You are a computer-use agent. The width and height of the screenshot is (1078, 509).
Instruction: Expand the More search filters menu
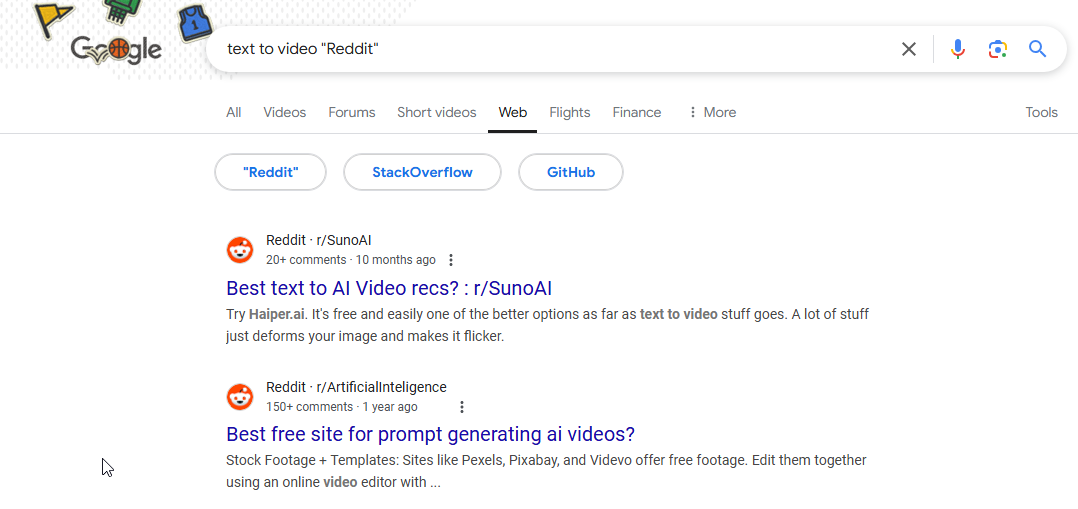point(712,112)
